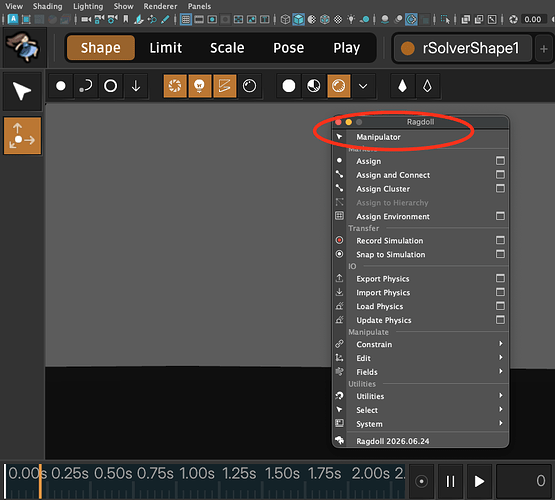The image size is (555, 500).
Task: Select the arrow selection tool icon
Action: point(22,91)
